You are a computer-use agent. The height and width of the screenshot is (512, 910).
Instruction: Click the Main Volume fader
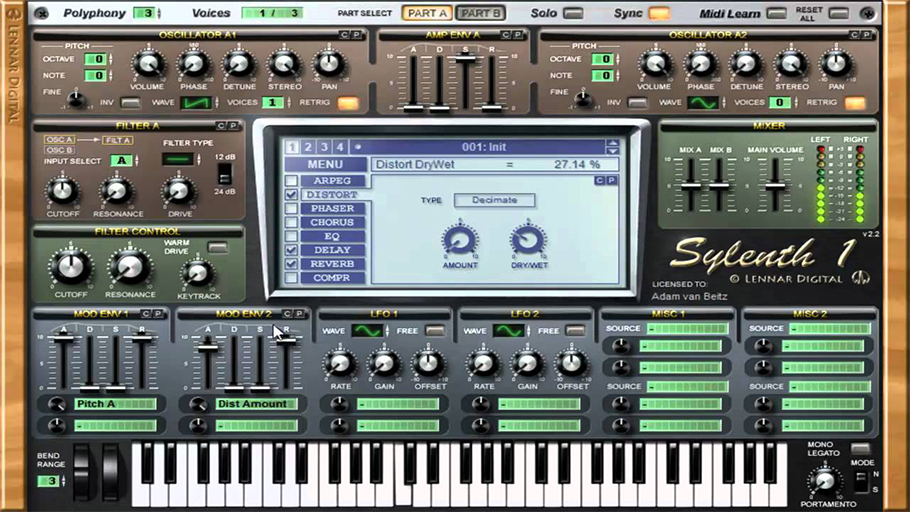point(775,186)
